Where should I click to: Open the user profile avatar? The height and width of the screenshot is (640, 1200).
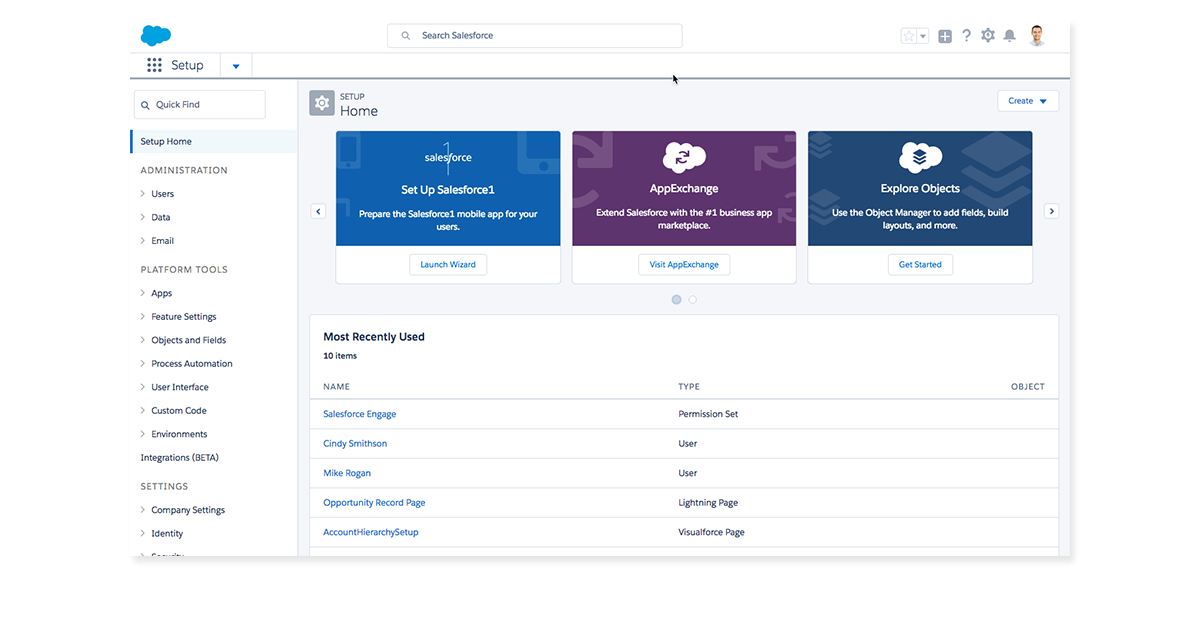[x=1036, y=36]
